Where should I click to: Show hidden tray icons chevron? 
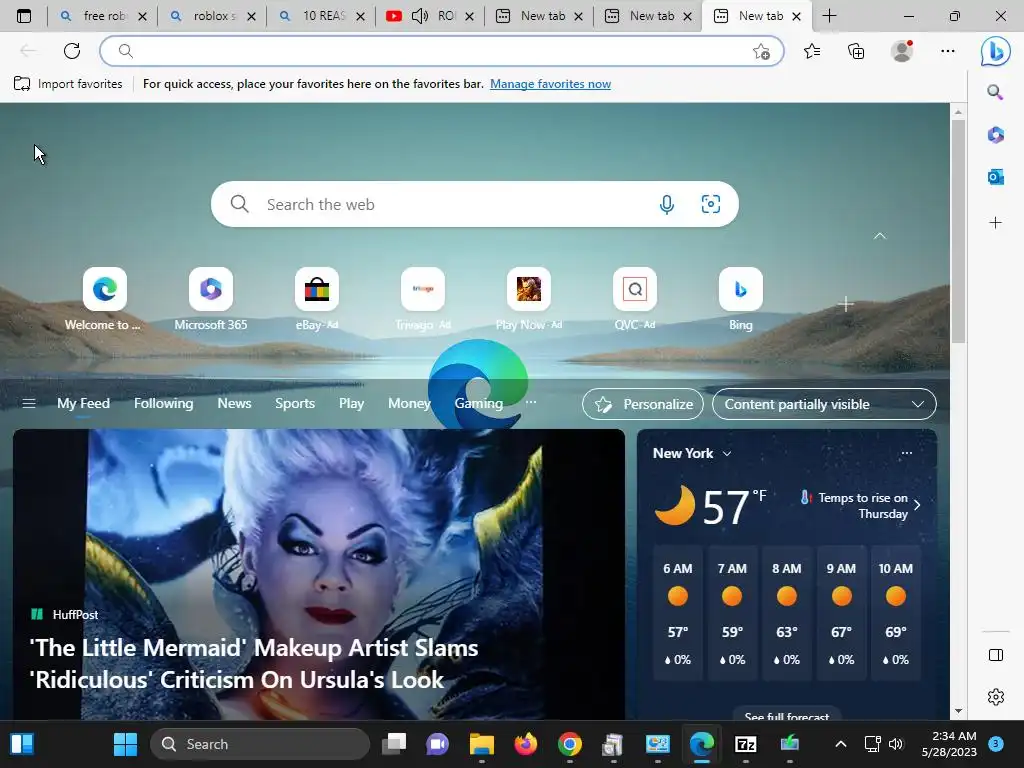point(840,744)
